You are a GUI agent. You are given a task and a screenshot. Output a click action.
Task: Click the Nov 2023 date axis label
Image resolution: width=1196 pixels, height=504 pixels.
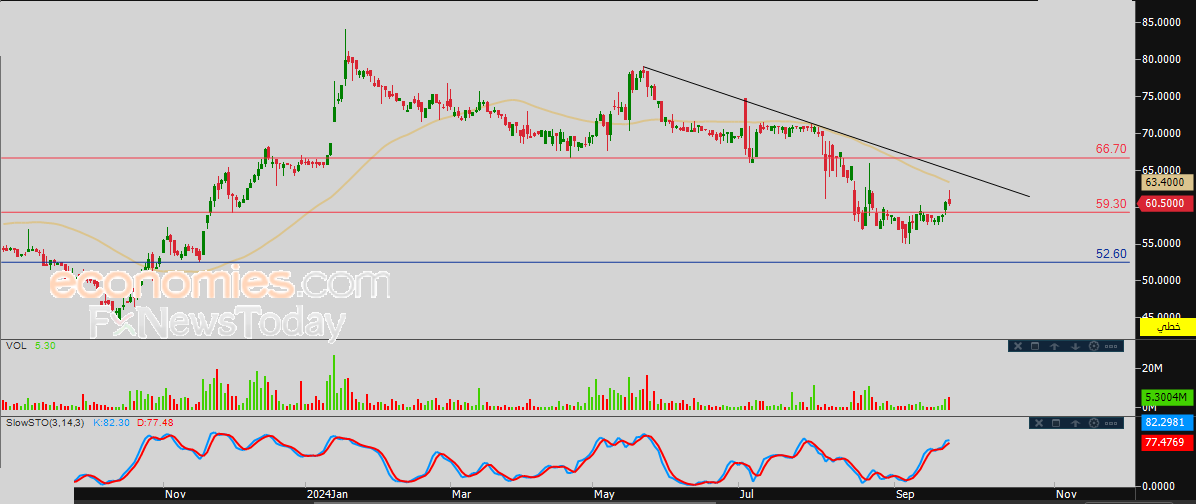click(175, 496)
